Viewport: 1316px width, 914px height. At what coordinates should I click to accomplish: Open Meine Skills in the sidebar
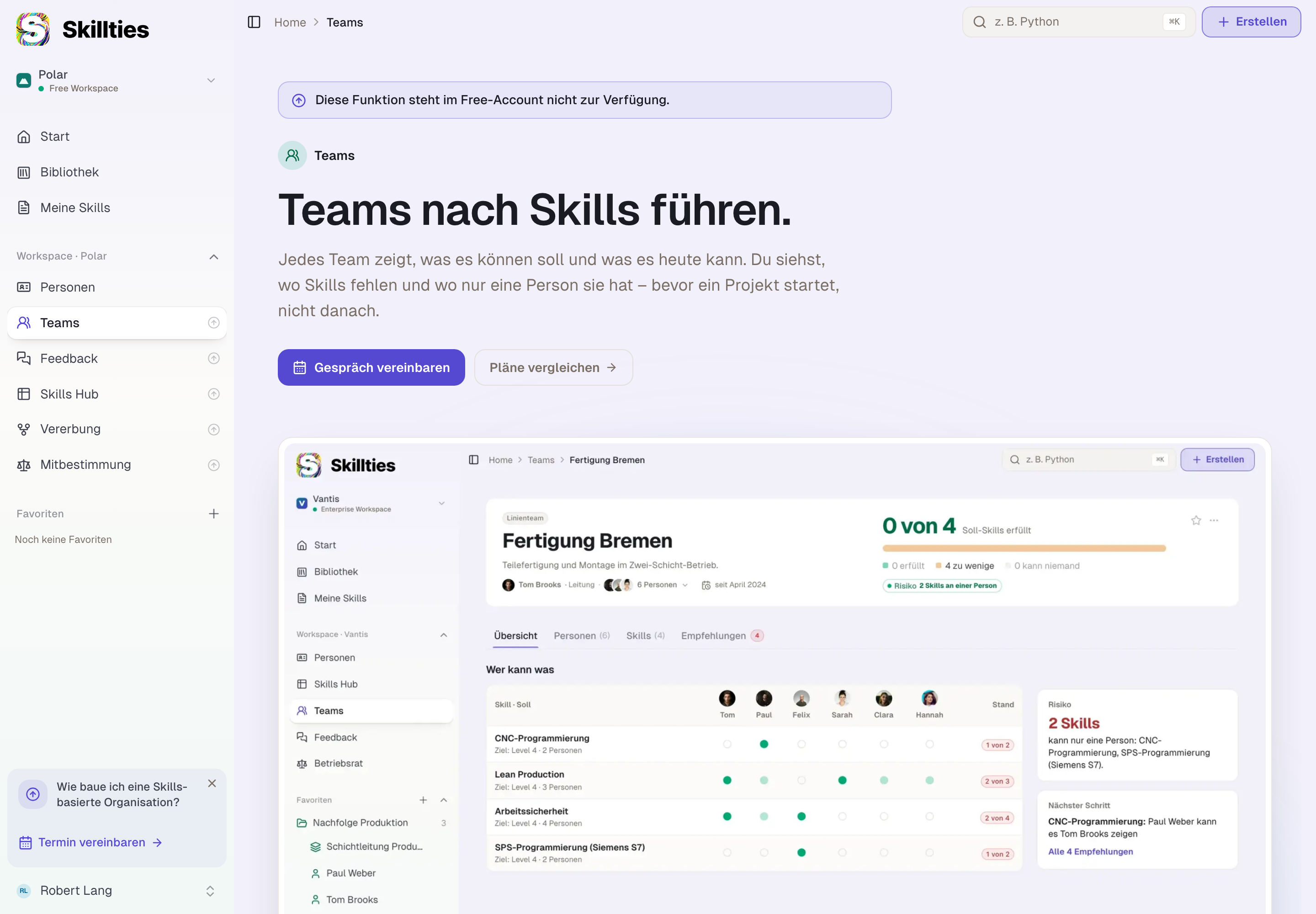click(x=117, y=207)
